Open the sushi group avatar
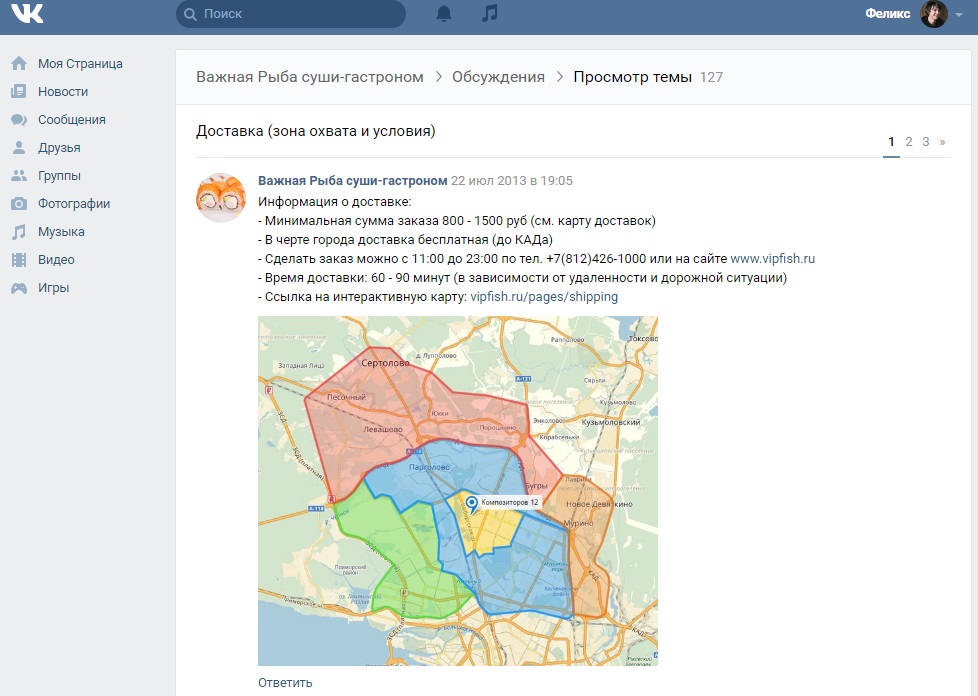Screen dimensions: 978x696 point(221,198)
